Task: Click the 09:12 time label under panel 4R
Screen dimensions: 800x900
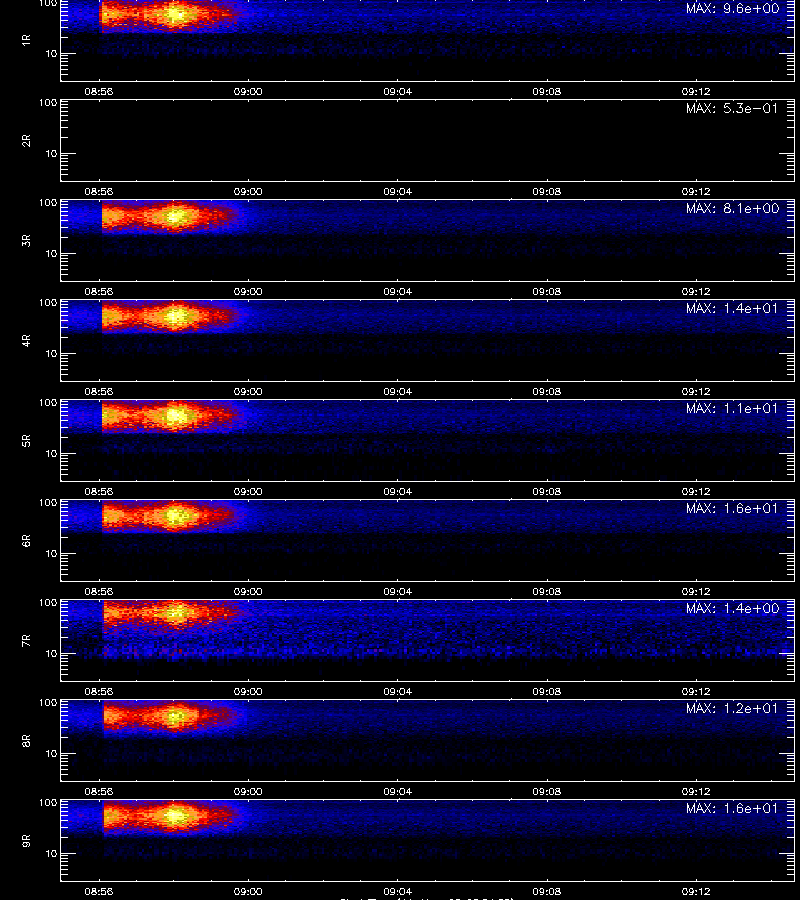Action: (696, 391)
